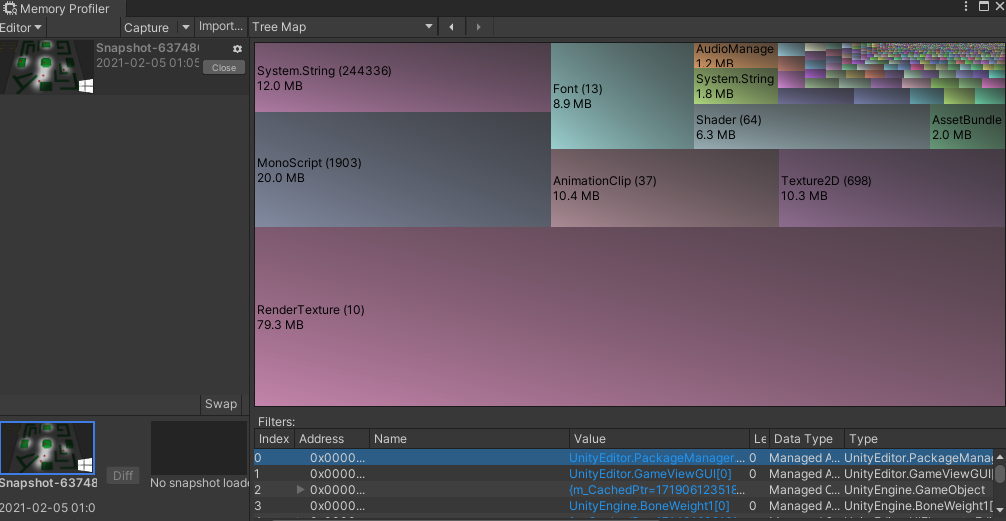Sort by the Name column header
The image size is (1006, 521).
469,439
